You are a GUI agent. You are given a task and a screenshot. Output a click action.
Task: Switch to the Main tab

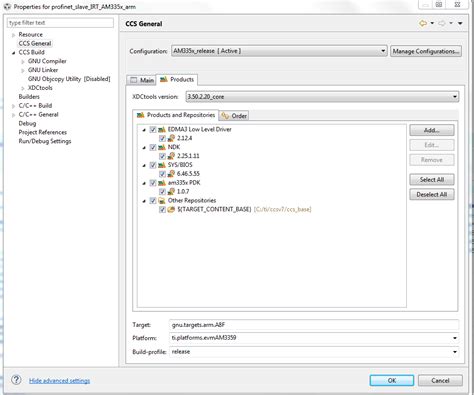click(x=142, y=80)
